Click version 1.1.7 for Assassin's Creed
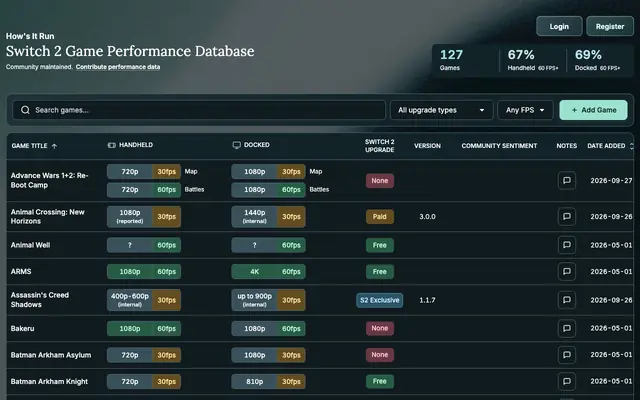Viewport: 640px width, 400px height. point(427,300)
